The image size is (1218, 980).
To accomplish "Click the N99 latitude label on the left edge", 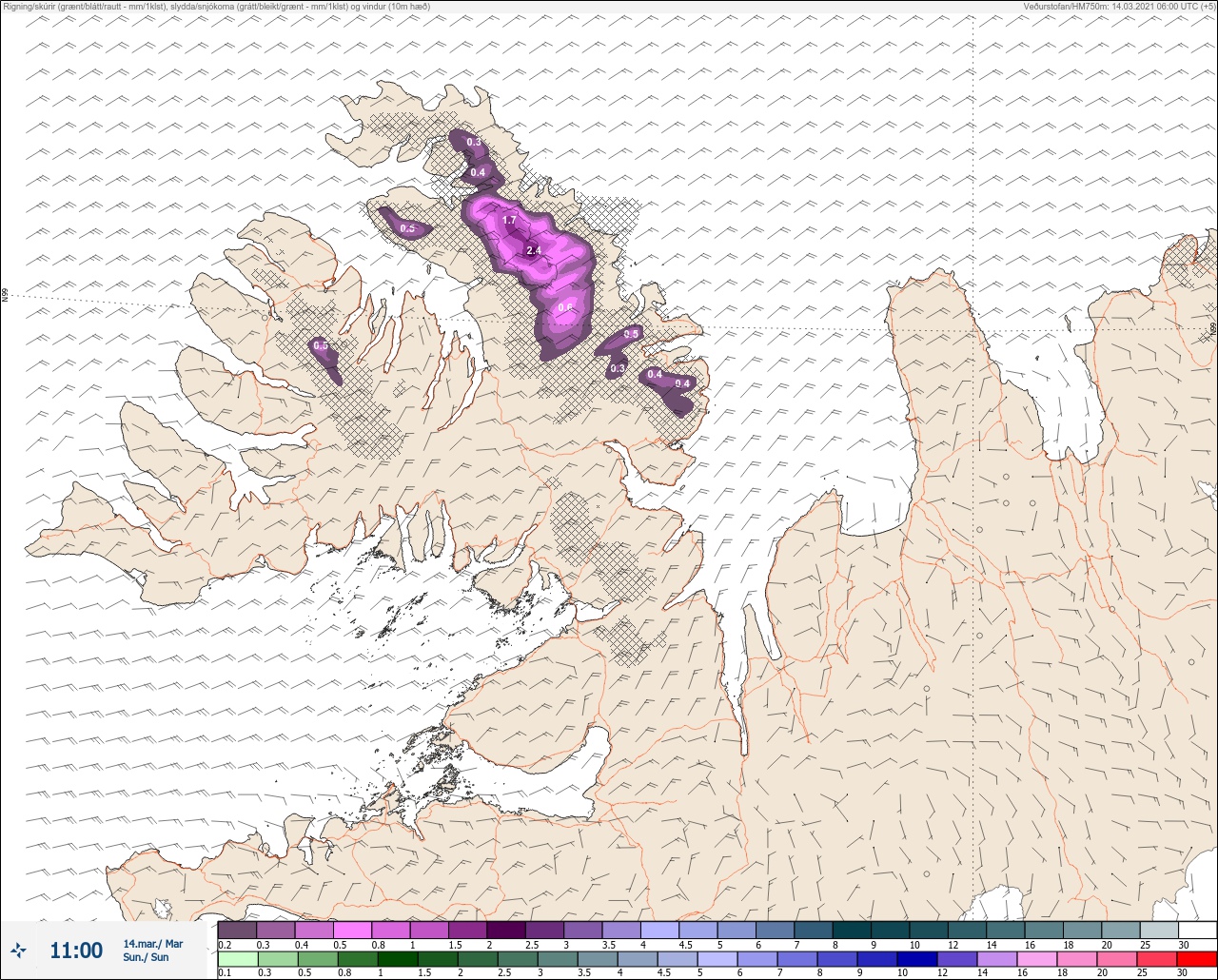I will point(5,296).
